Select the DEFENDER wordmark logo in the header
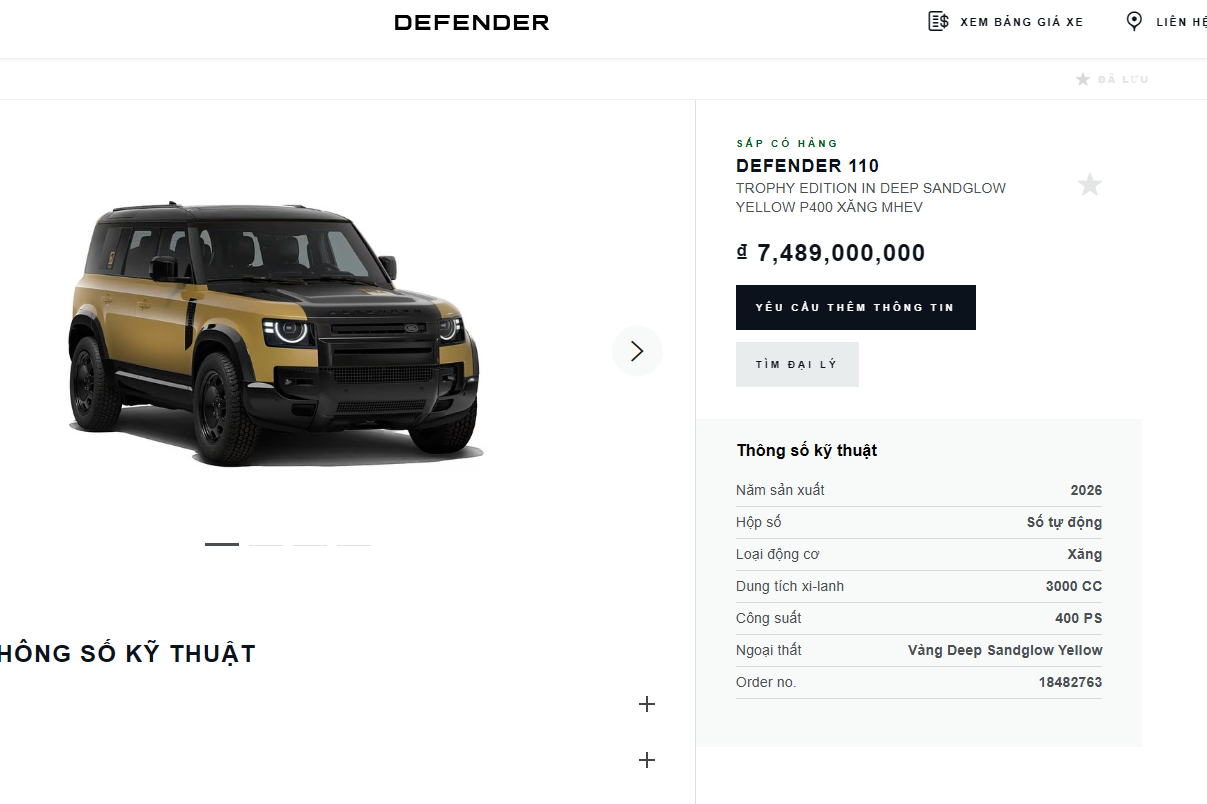1207x804 pixels. (x=471, y=22)
